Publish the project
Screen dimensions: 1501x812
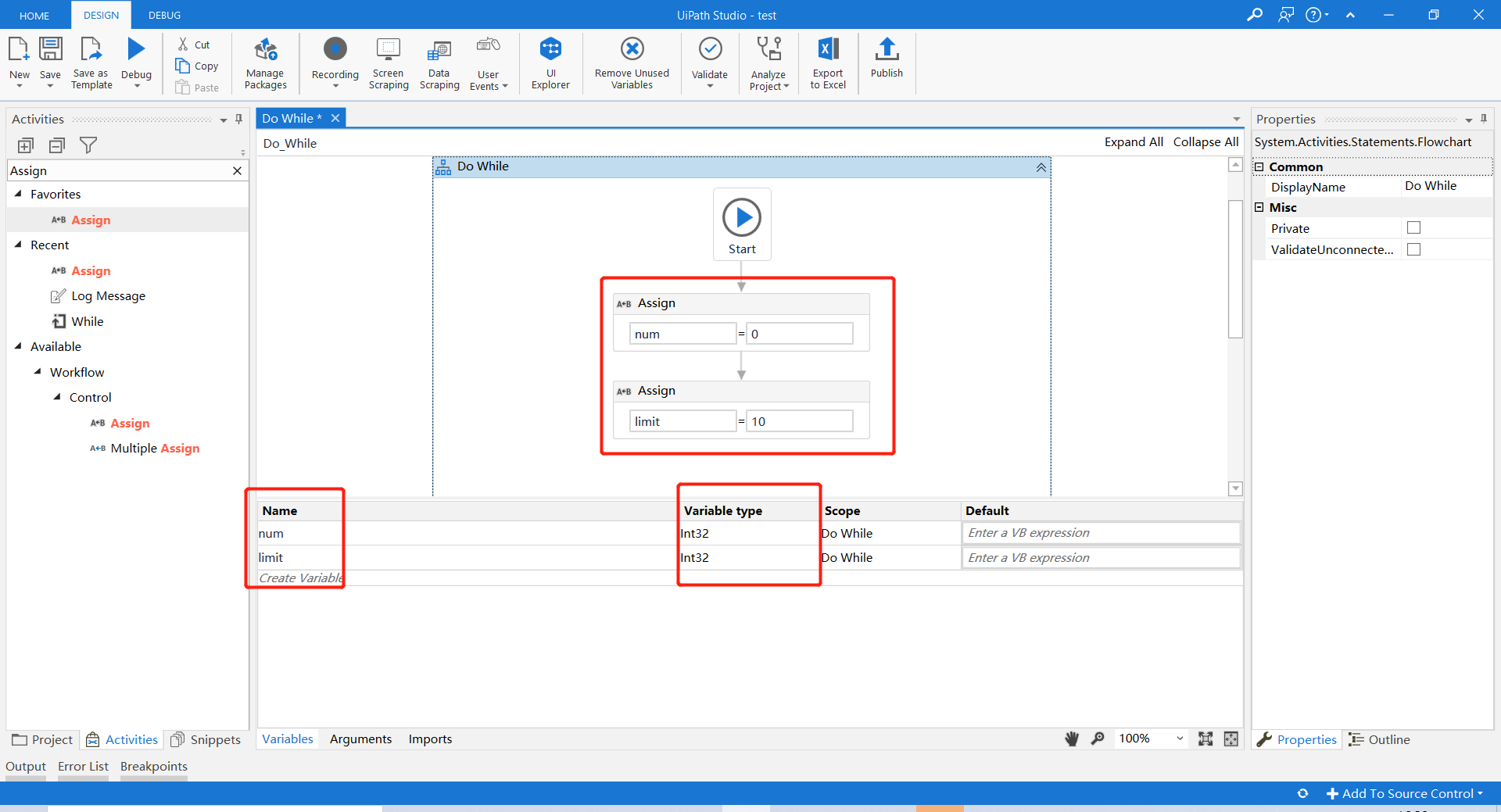coord(886,63)
